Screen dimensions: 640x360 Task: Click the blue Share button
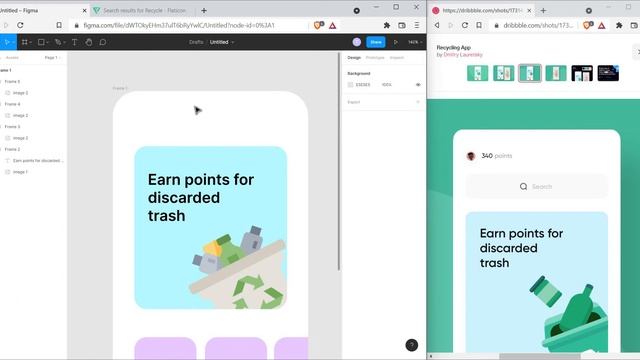point(376,42)
